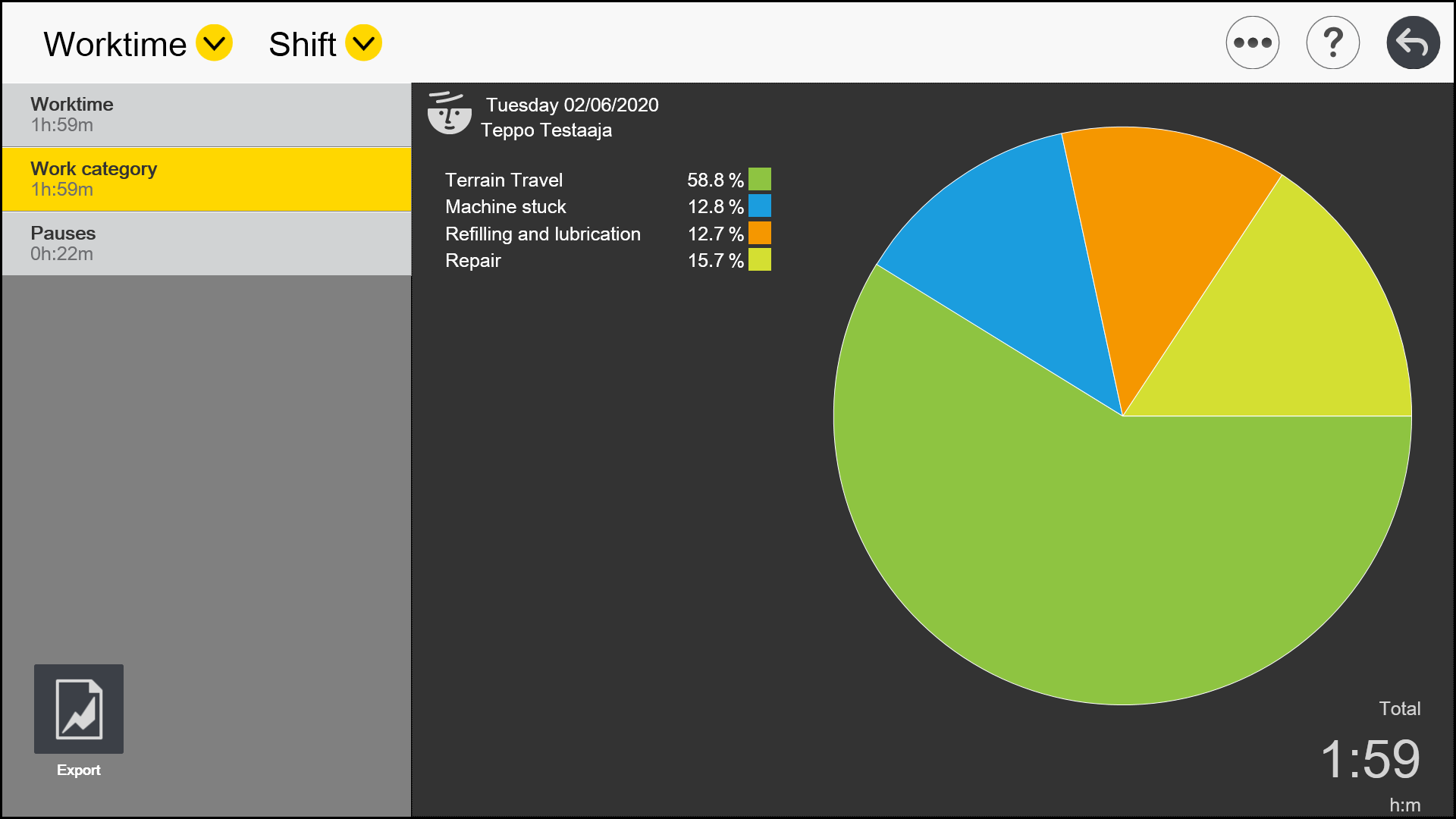Click the yellow Repair legend swatch
The width and height of the screenshot is (1456, 819).
(x=759, y=260)
